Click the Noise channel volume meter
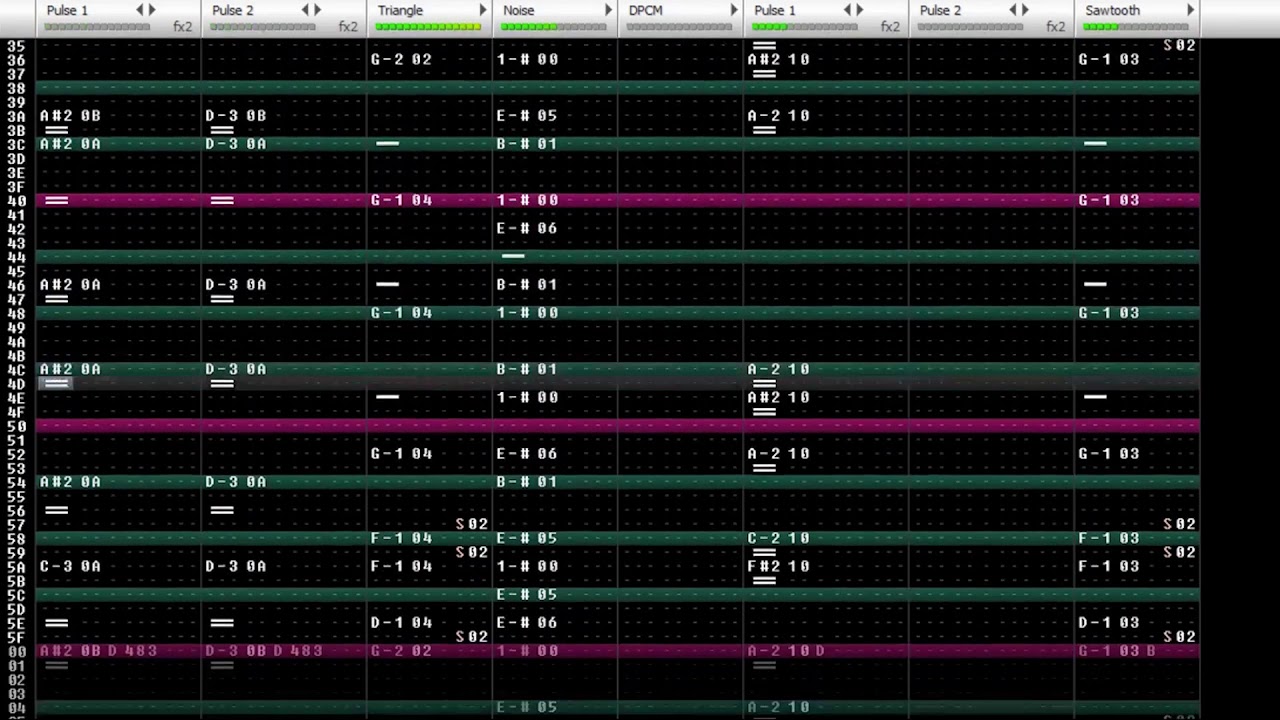Image resolution: width=1280 pixels, height=720 pixels. 554,27
